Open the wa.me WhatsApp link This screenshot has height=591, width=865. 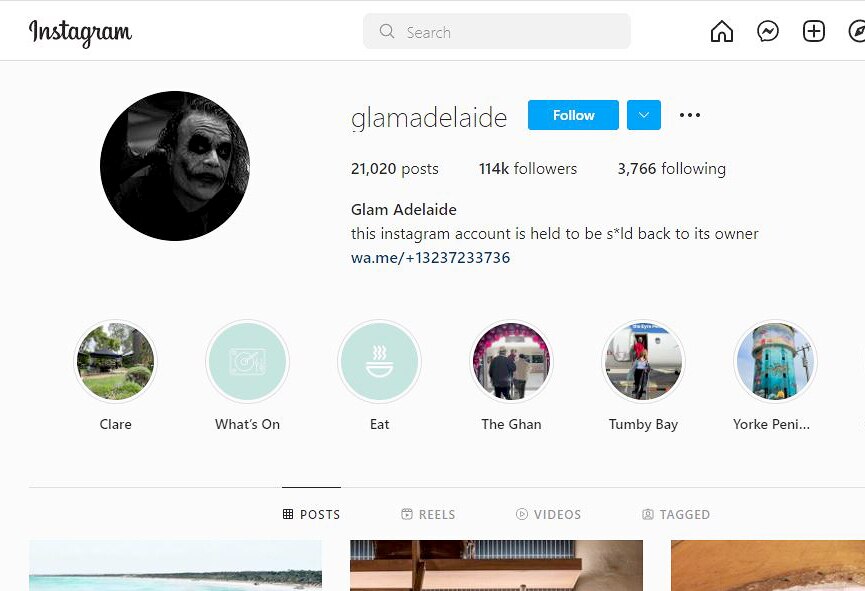430,258
